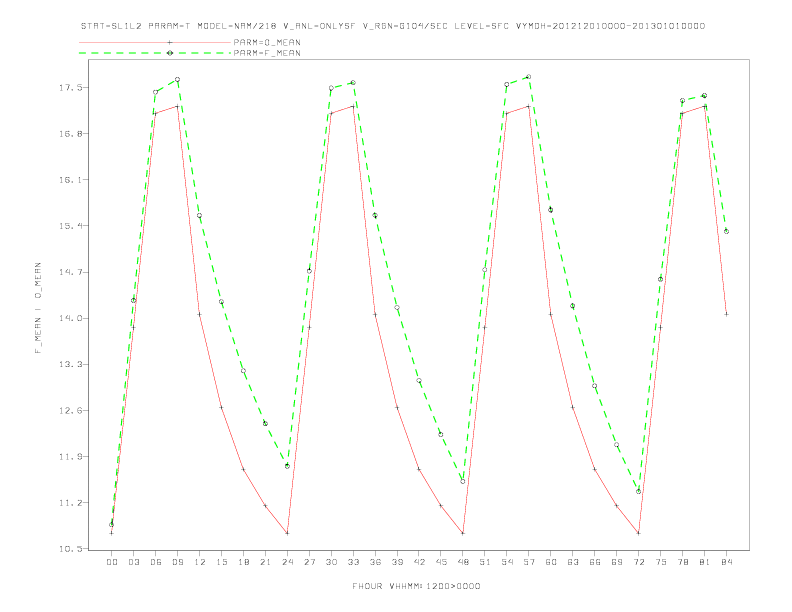Click the 15.4 y-axis tick label
This screenshot has height=612, width=792.
pyautogui.click(x=70, y=226)
